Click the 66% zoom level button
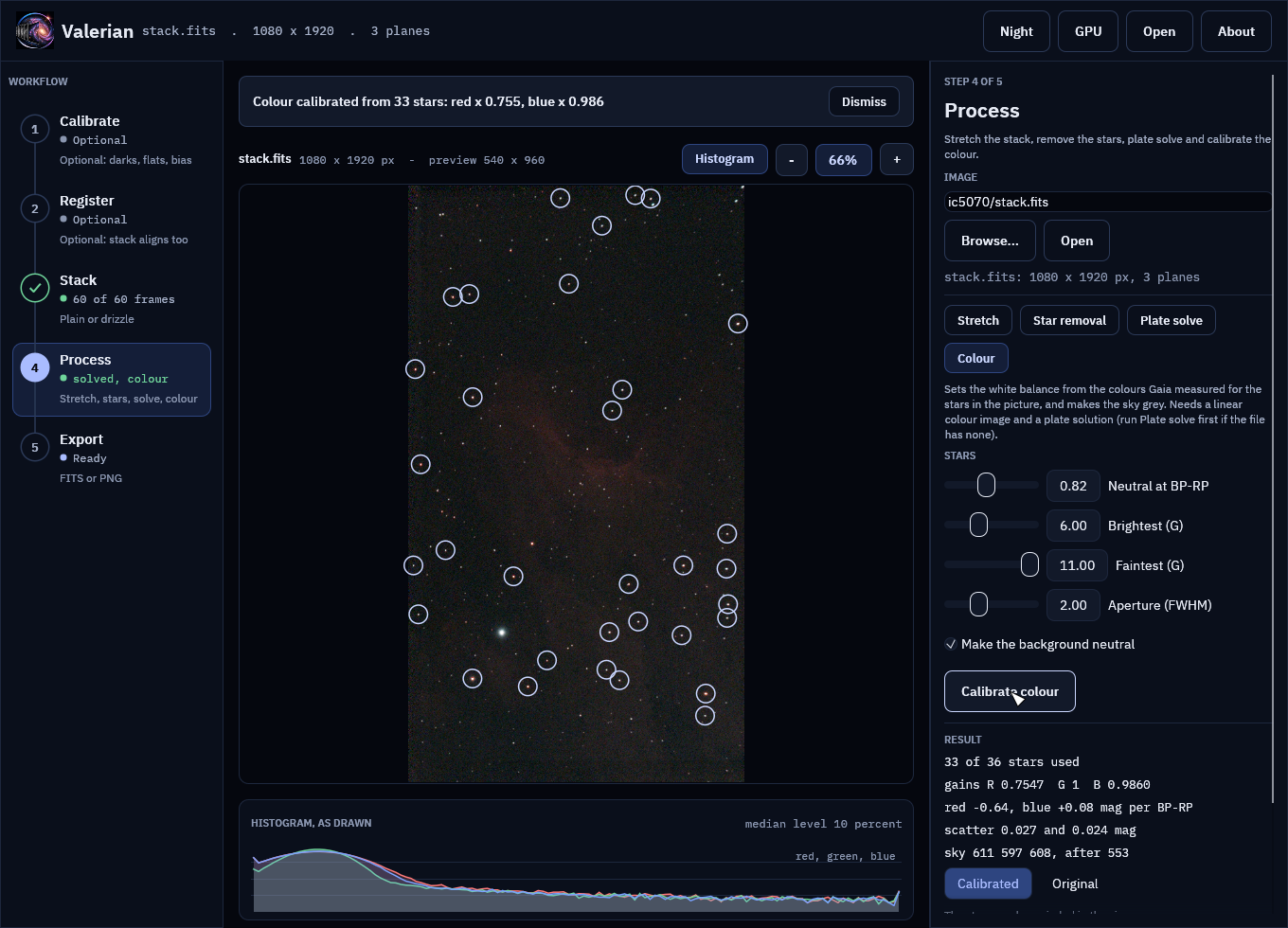This screenshot has height=928, width=1288. [x=843, y=160]
